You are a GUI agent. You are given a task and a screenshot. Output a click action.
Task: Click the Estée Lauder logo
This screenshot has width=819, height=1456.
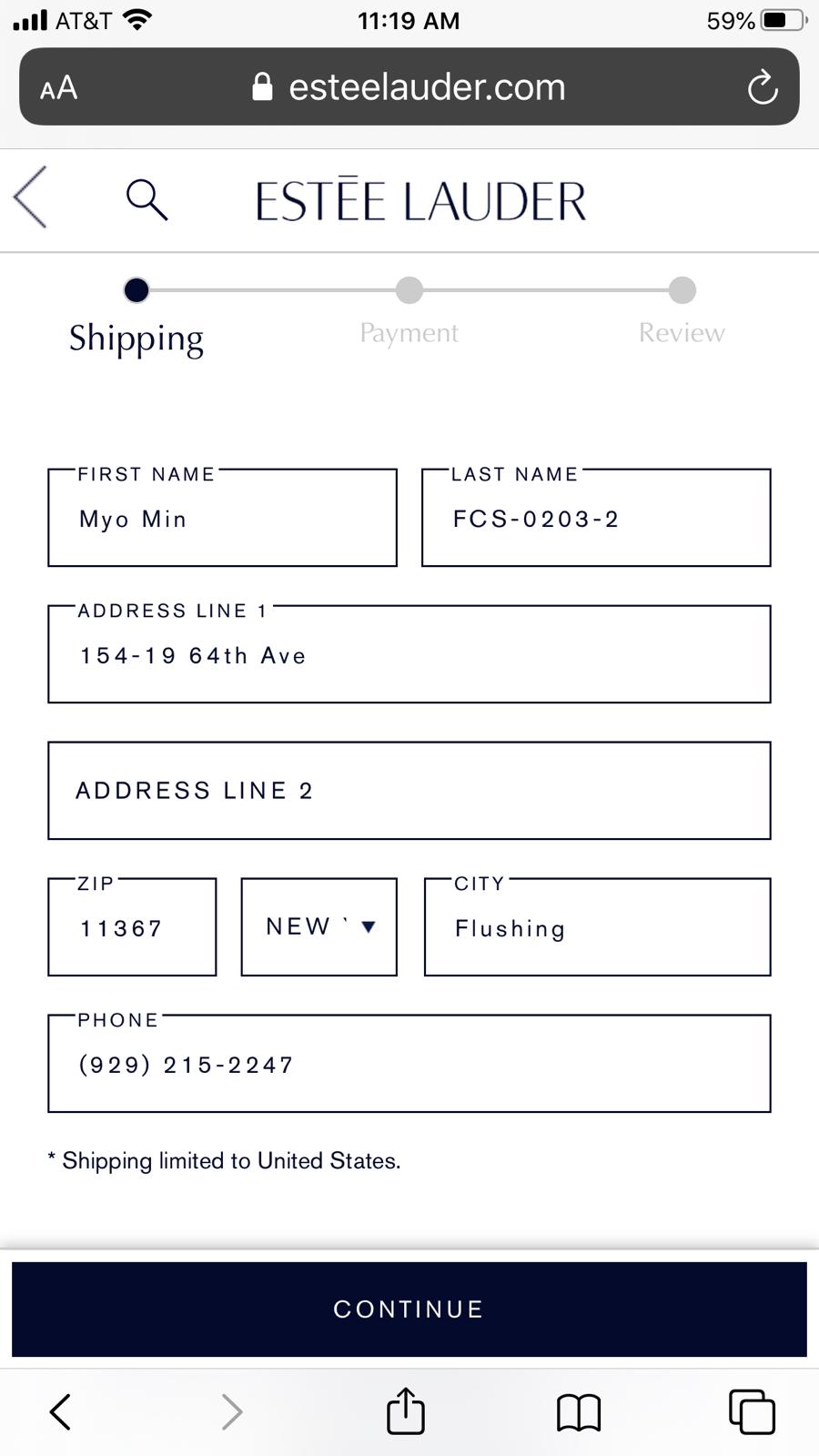click(420, 201)
